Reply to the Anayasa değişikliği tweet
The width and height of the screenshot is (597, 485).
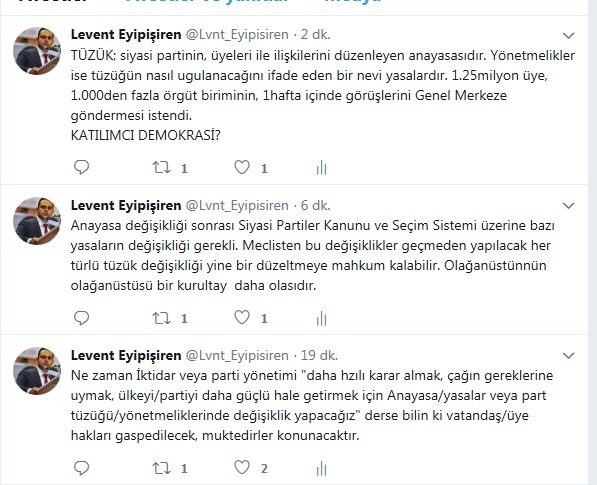(81, 317)
